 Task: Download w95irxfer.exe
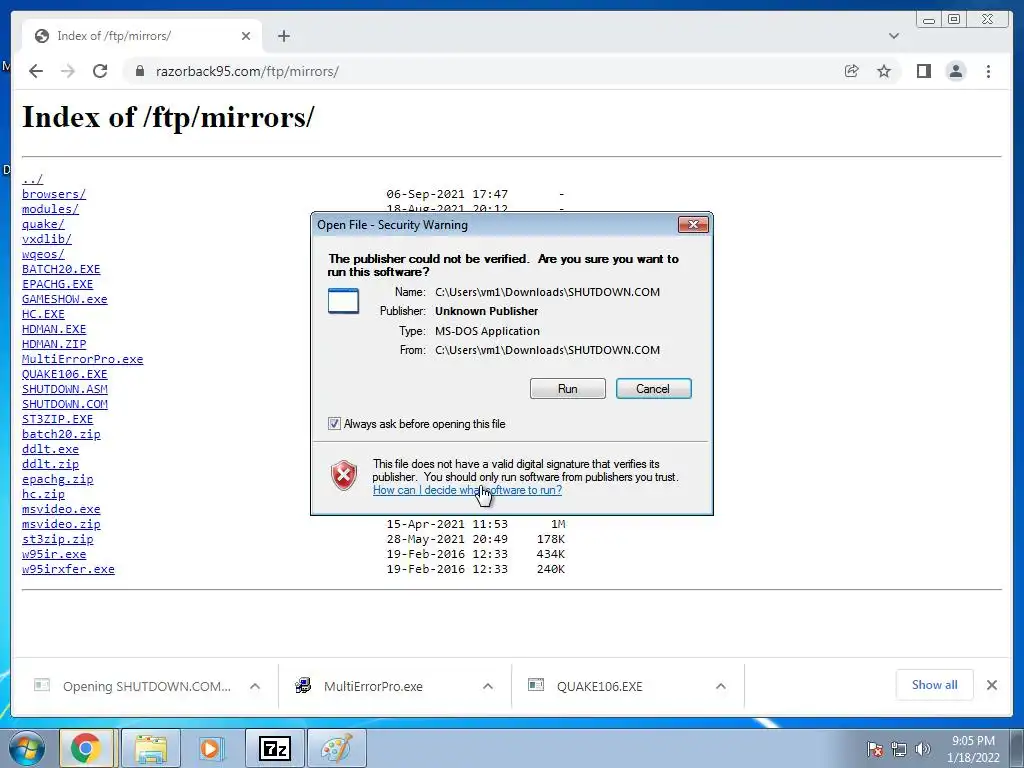tap(68, 569)
